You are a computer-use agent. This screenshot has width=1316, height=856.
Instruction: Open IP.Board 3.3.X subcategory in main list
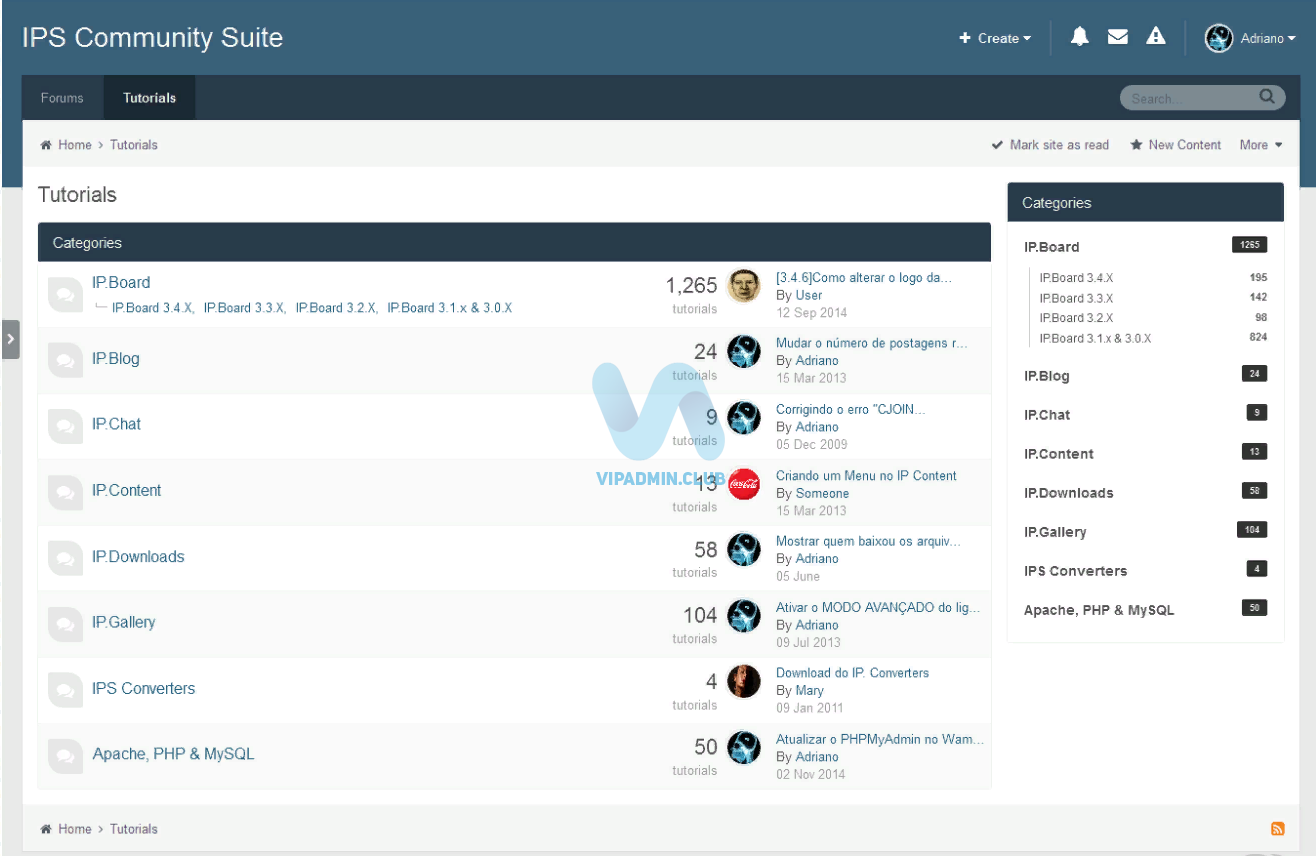244,308
